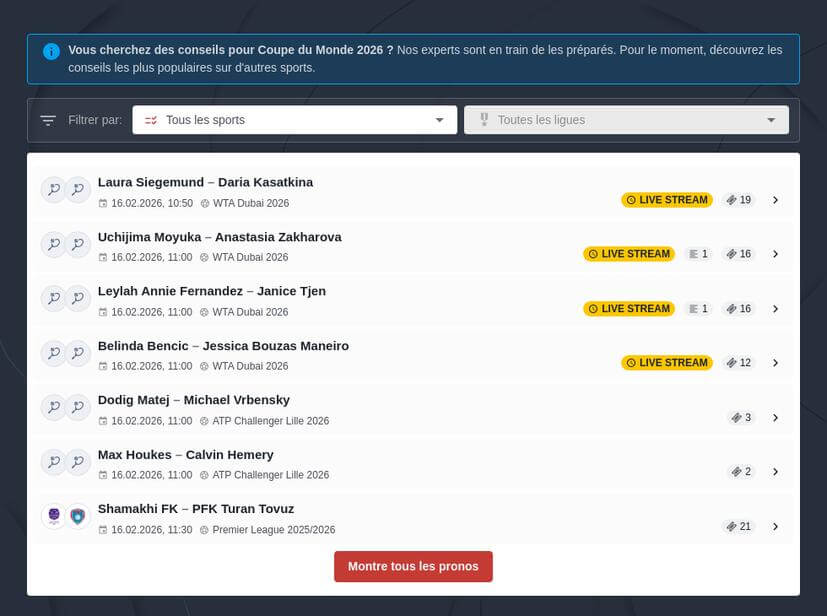This screenshot has height=616, width=827.
Task: Click the info icon in the blue banner
Action: coord(51,51)
